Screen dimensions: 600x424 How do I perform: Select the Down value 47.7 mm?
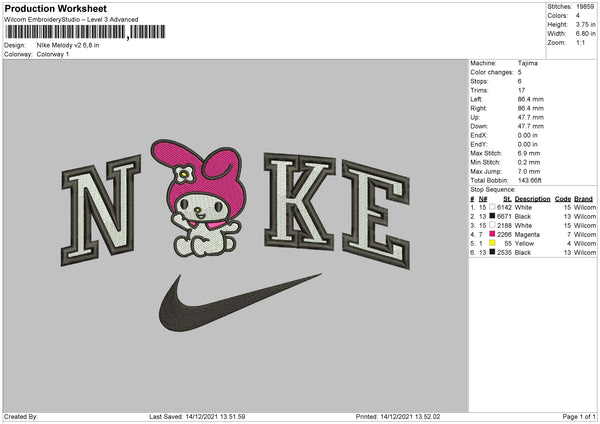coord(531,126)
